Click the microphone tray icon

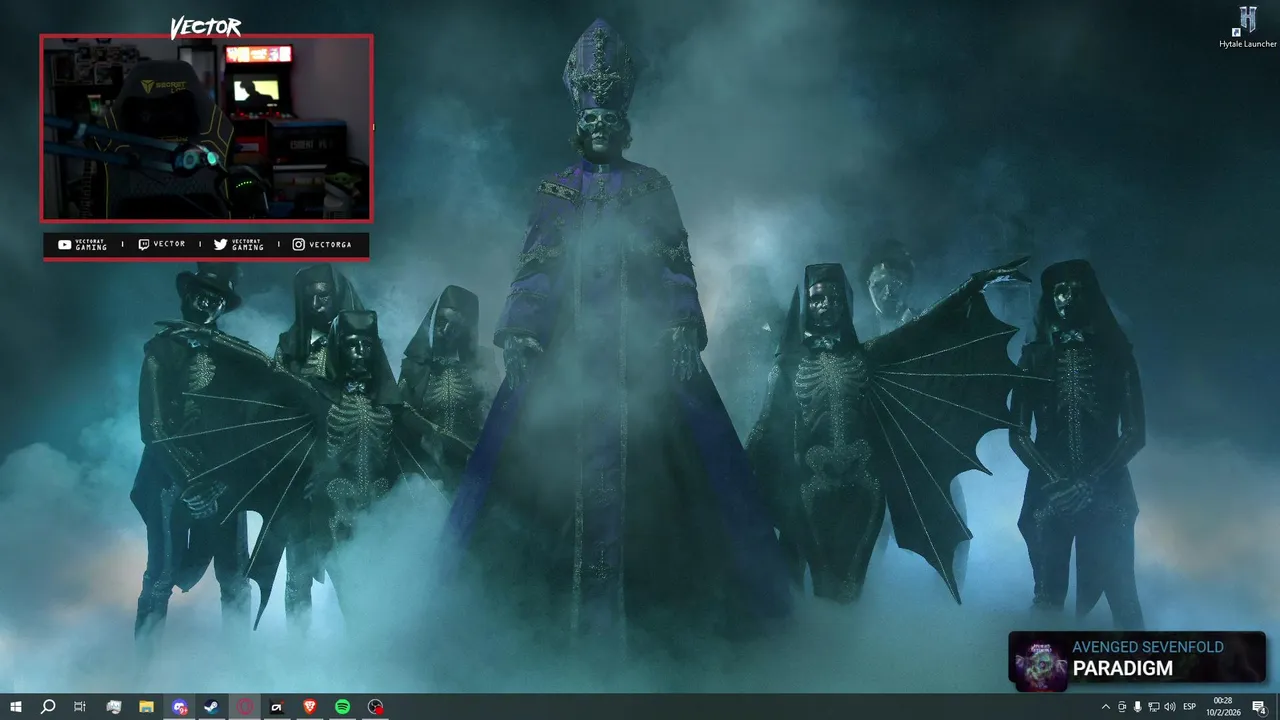point(1138,707)
